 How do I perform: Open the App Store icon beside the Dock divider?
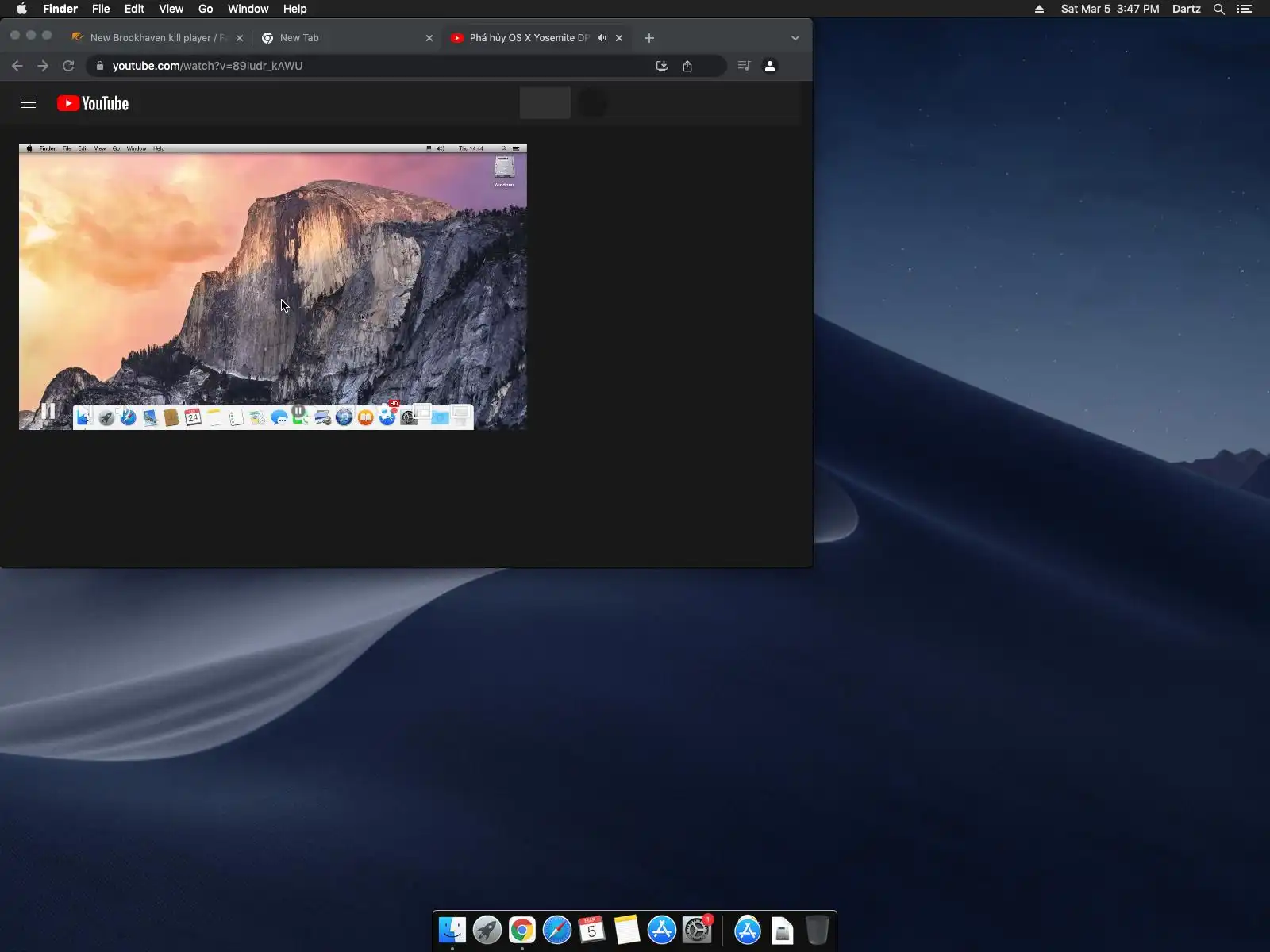coord(748,930)
